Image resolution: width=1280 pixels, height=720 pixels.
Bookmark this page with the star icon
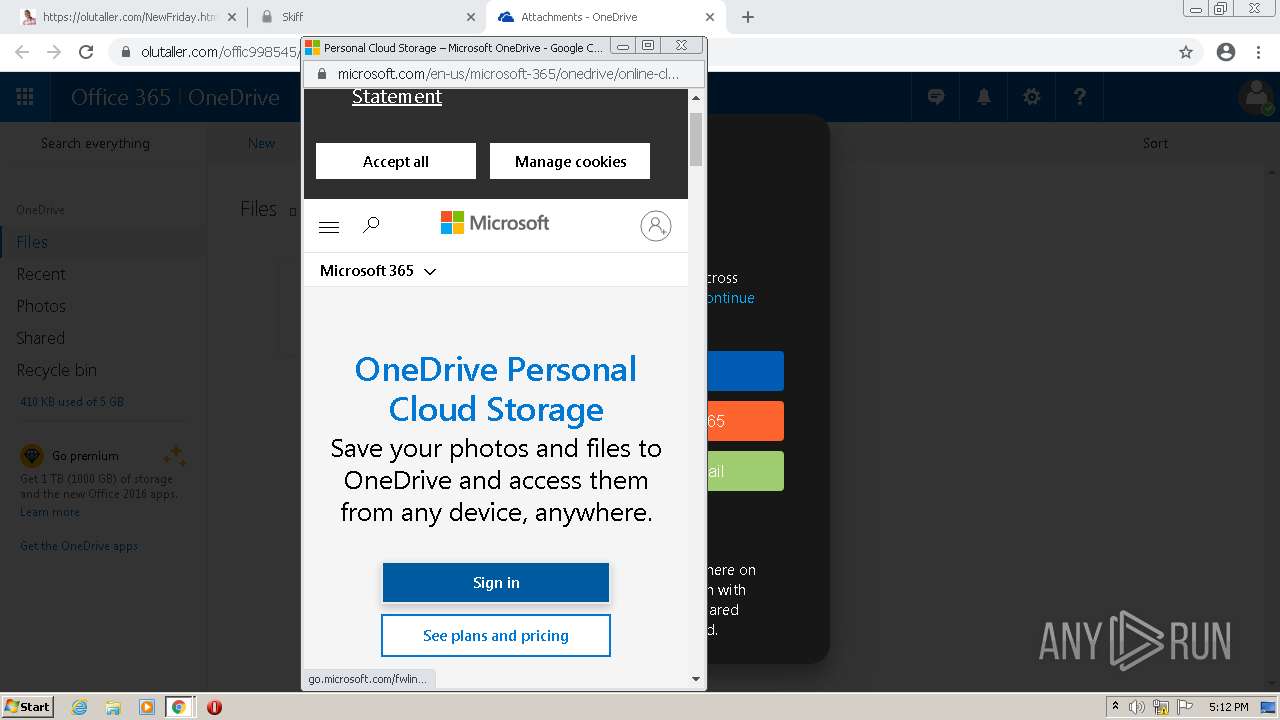(x=1186, y=52)
